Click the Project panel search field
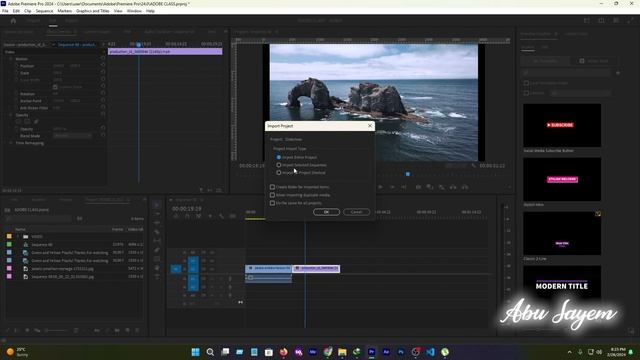The image size is (640, 360). click(x=38, y=219)
